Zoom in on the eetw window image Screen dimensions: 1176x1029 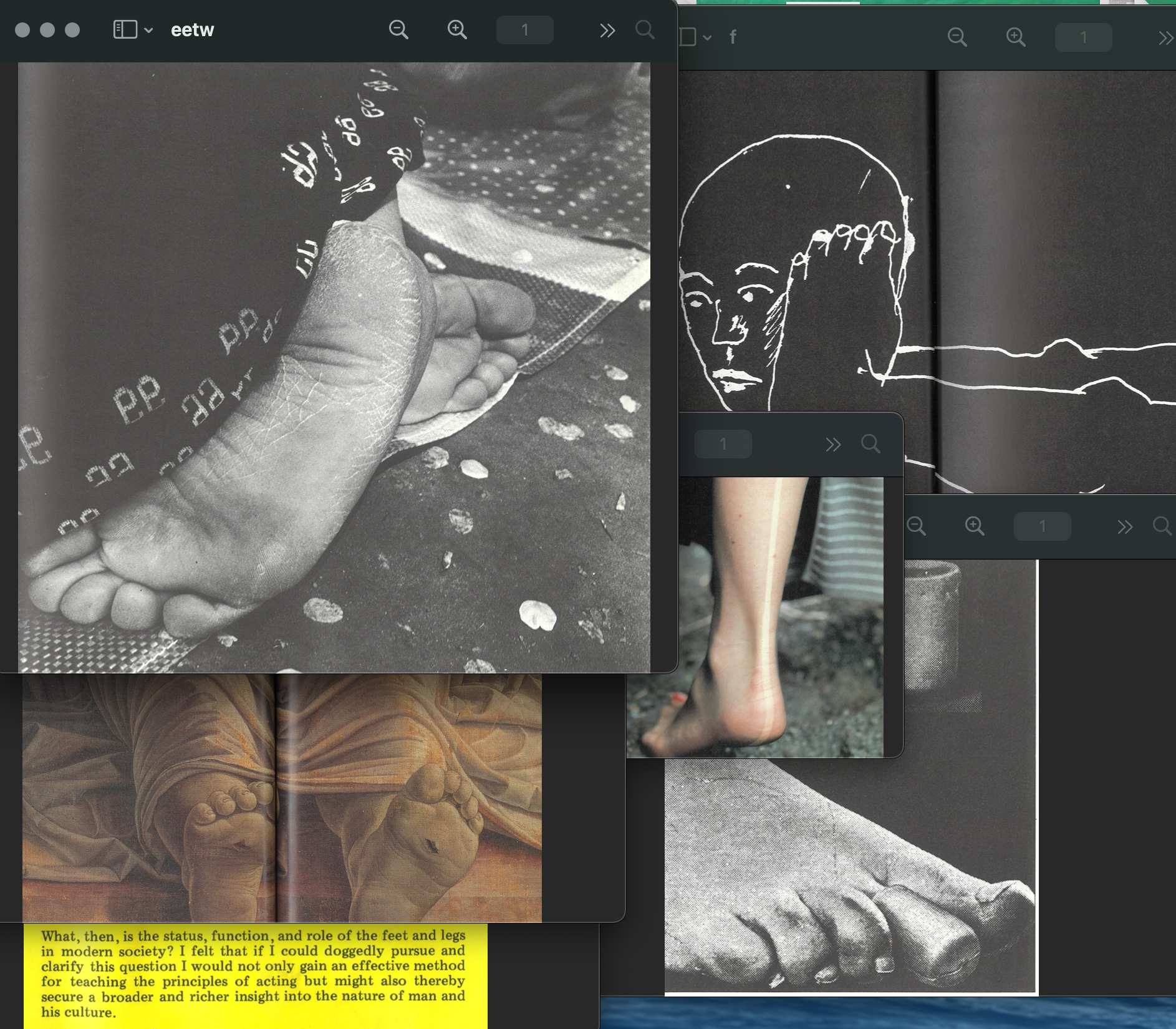click(457, 30)
